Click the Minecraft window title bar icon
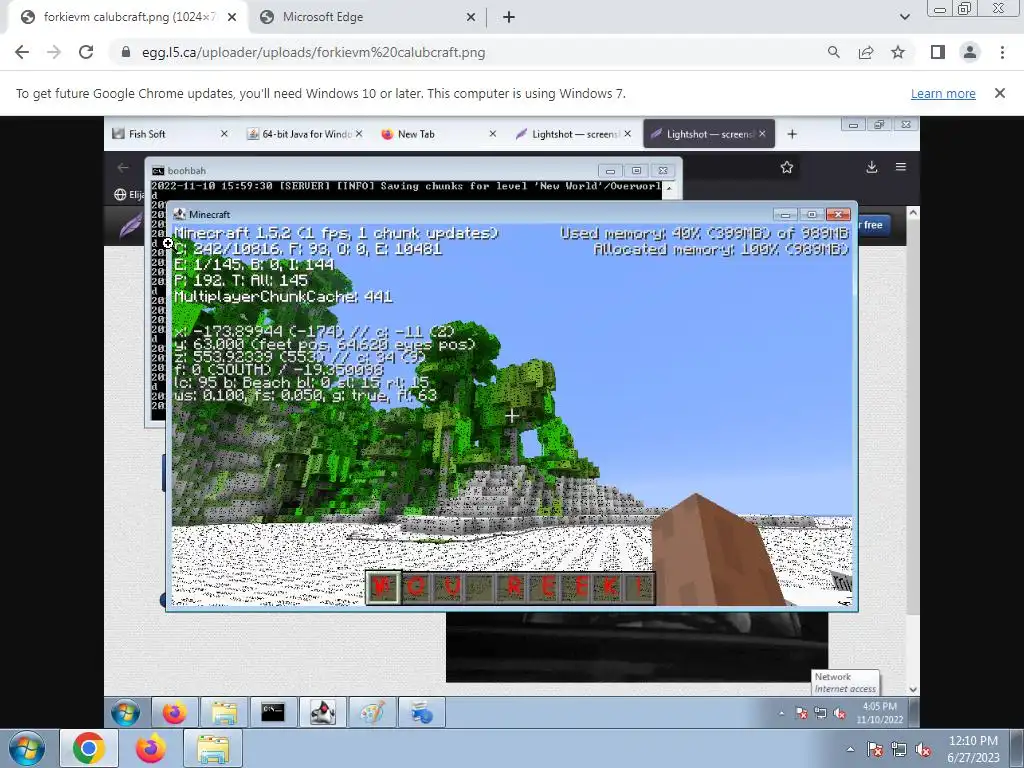This screenshot has width=1024, height=768. (x=180, y=214)
